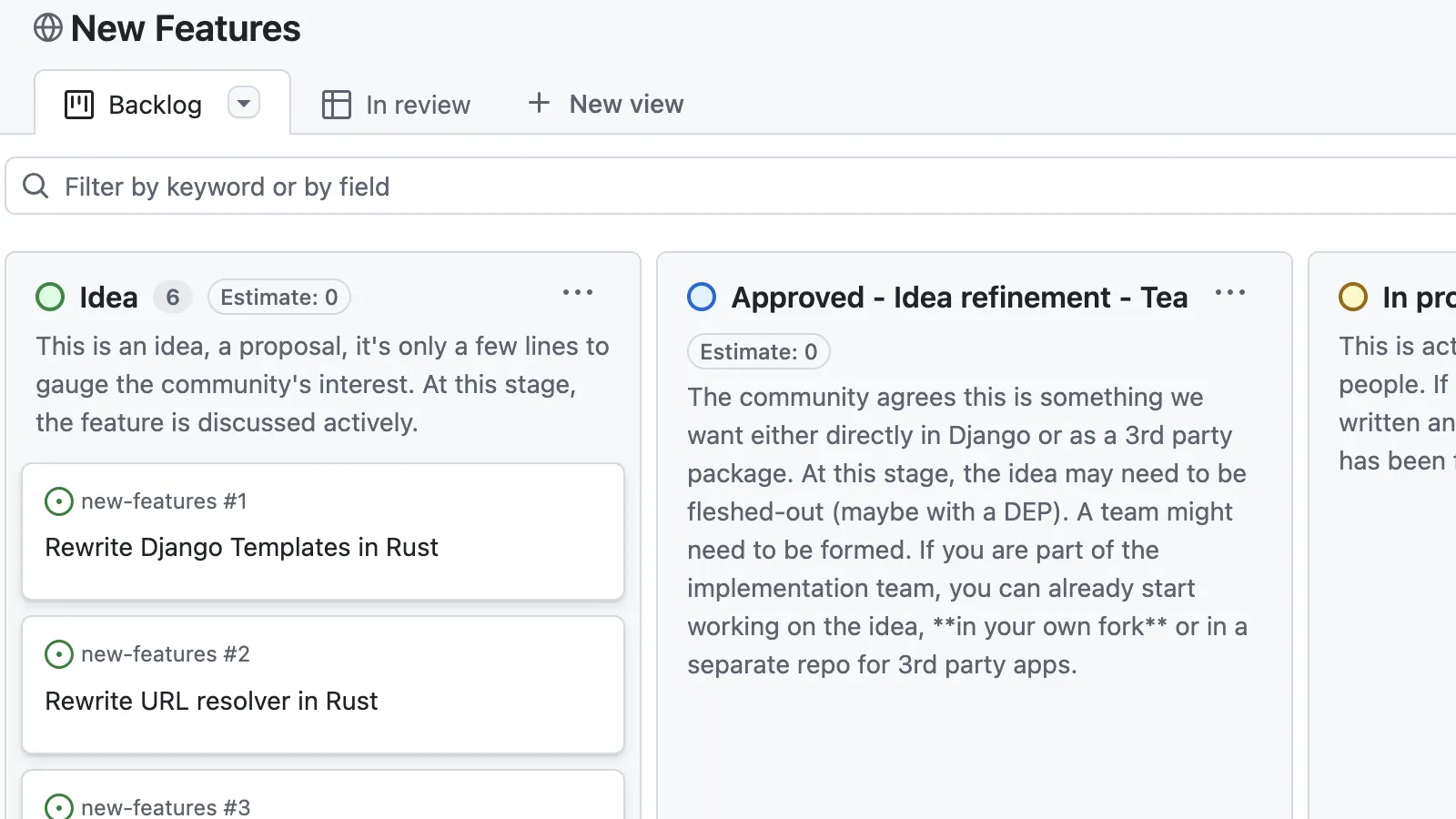Image resolution: width=1456 pixels, height=819 pixels.
Task: Select the yellow In progress status circle
Action: (1353, 296)
